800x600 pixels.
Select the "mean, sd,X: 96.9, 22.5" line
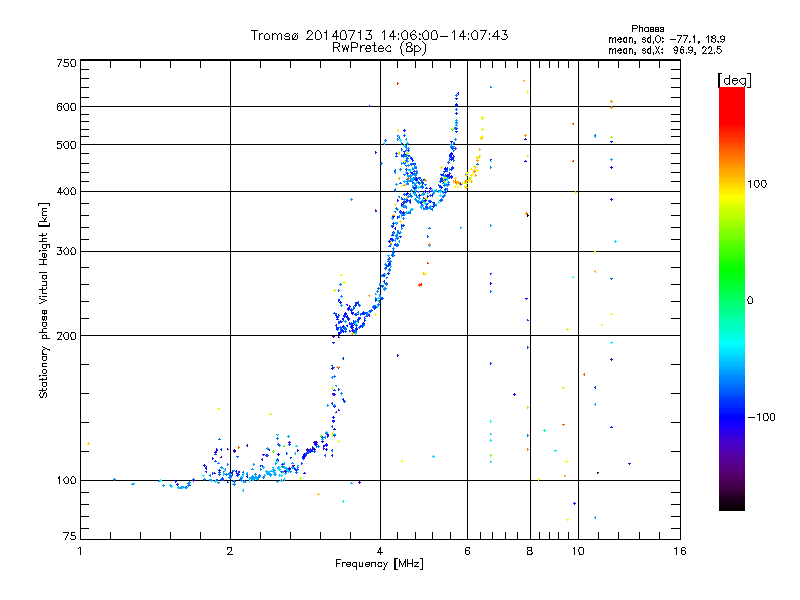click(x=665, y=50)
